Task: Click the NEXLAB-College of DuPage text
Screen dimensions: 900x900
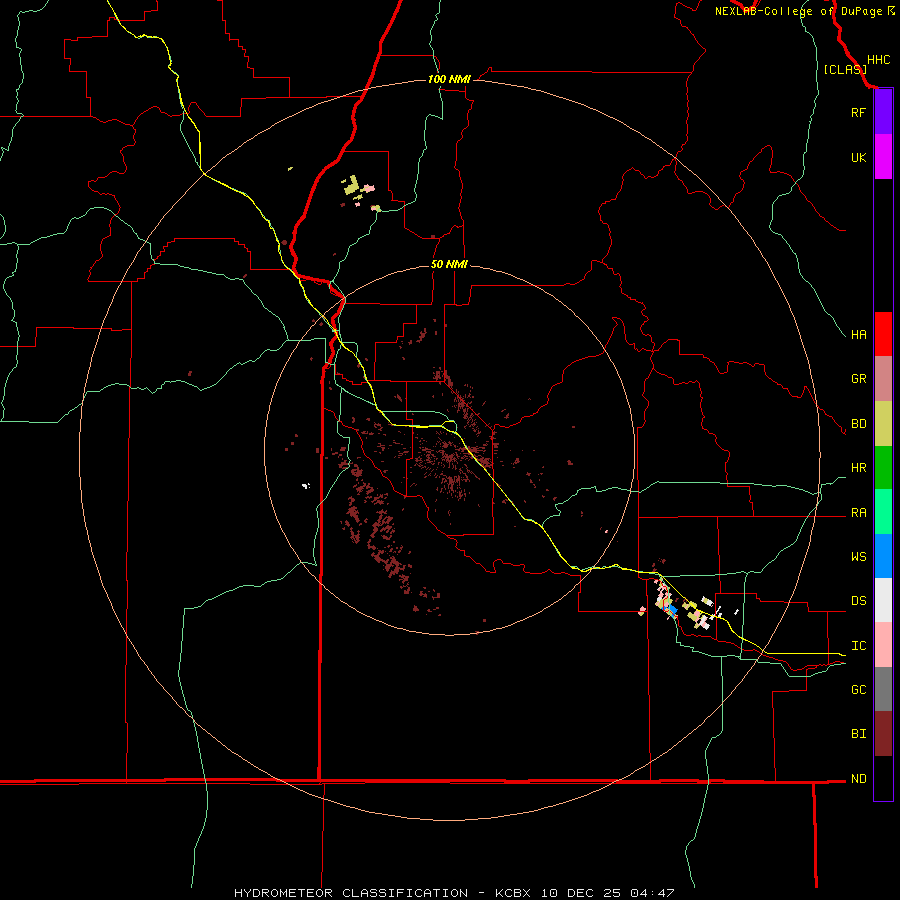Action: (798, 11)
